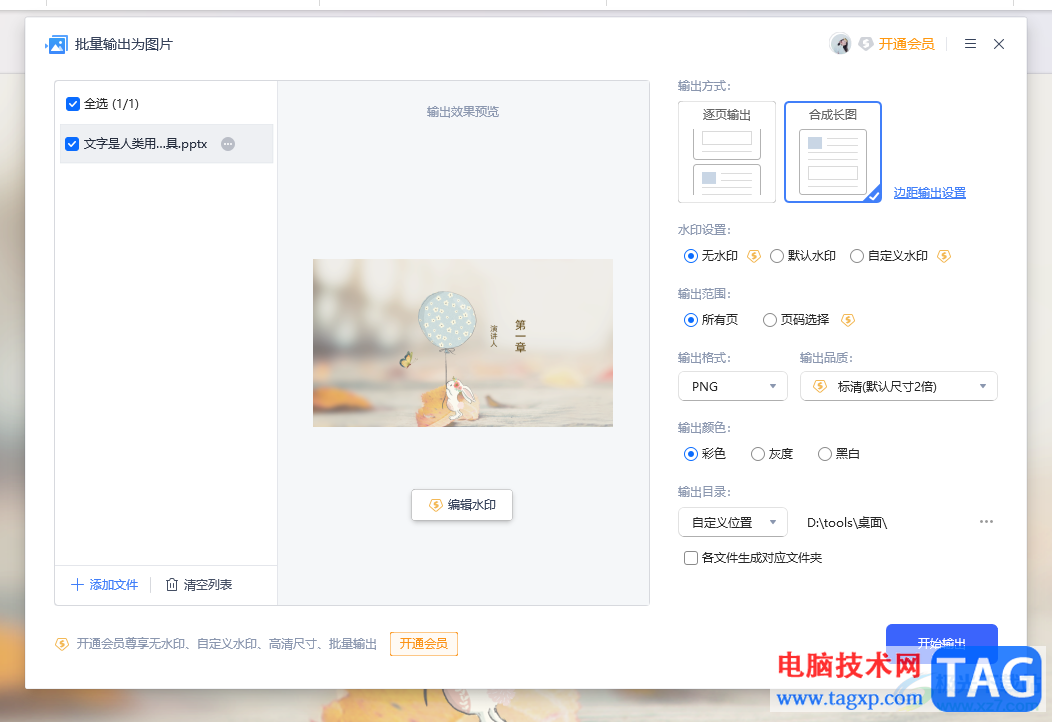Click the VIP icon in the bottom promo line
This screenshot has width=1052, height=722.
[x=62, y=644]
